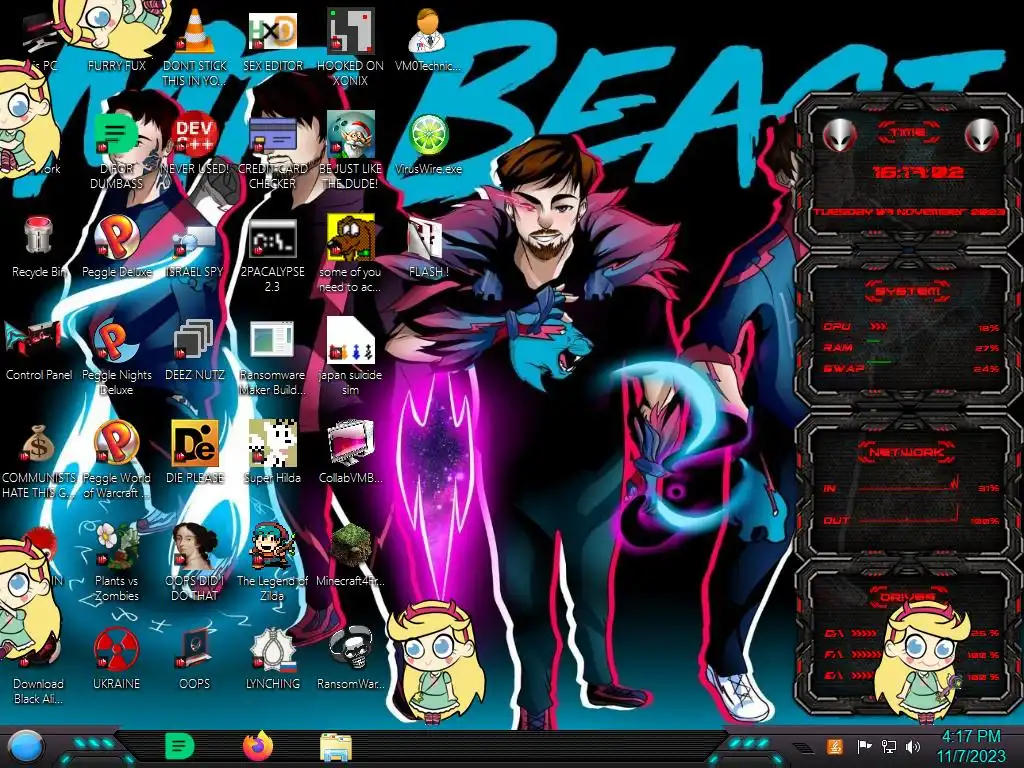Click the Start orb on taskbar
1024x768 pixels.
pyautogui.click(x=27, y=748)
